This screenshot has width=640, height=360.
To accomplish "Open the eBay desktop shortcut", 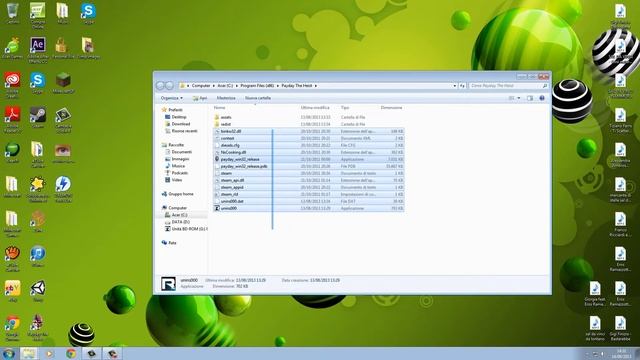I will pos(12,291).
